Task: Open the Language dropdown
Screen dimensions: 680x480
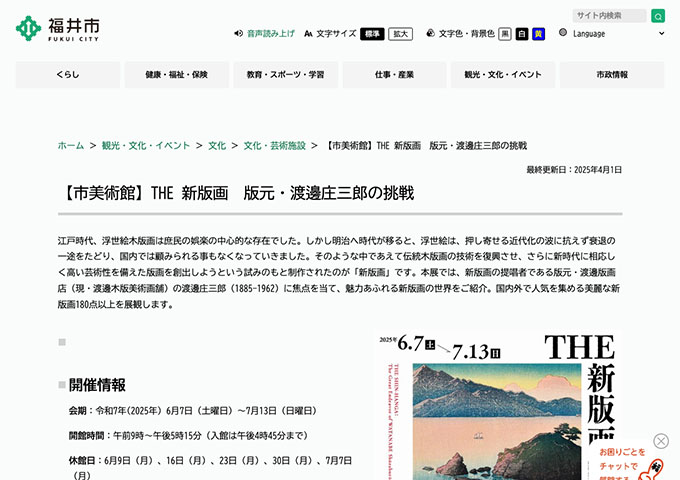Action: [x=619, y=33]
